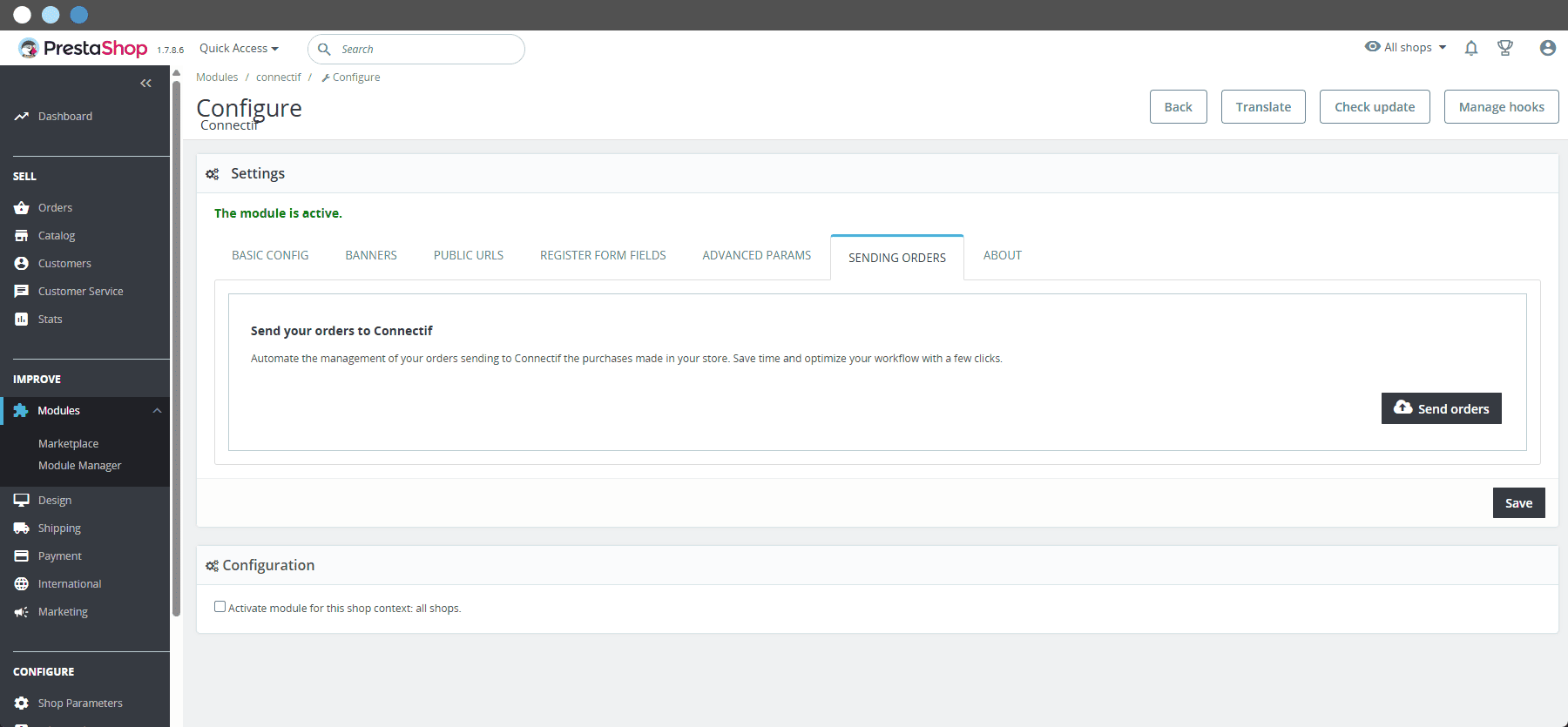Click the Customer Service chat icon

point(22,292)
